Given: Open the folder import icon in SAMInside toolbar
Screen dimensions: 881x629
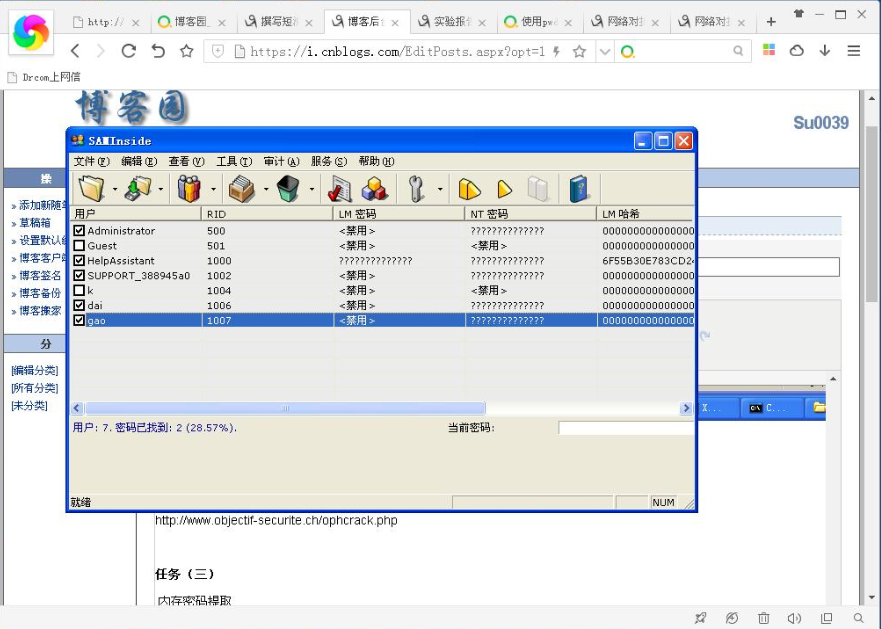Looking at the screenshot, I should tap(91, 188).
